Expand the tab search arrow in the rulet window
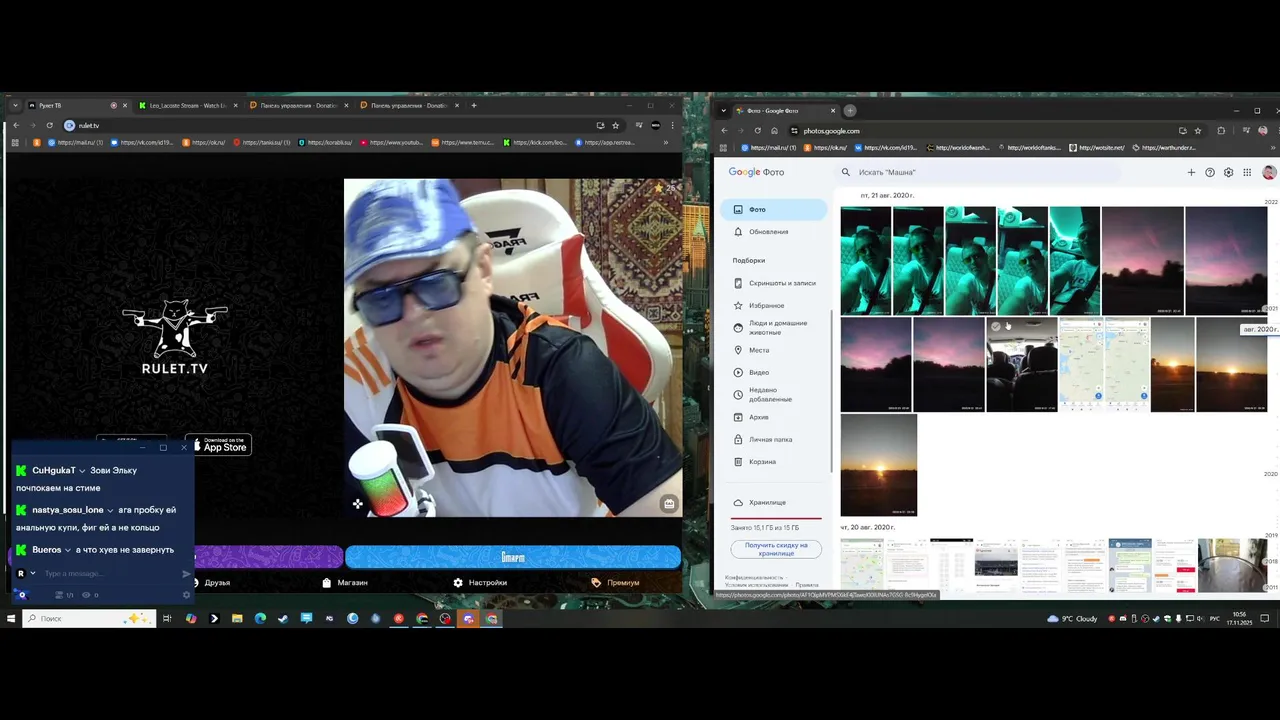 tap(15, 105)
